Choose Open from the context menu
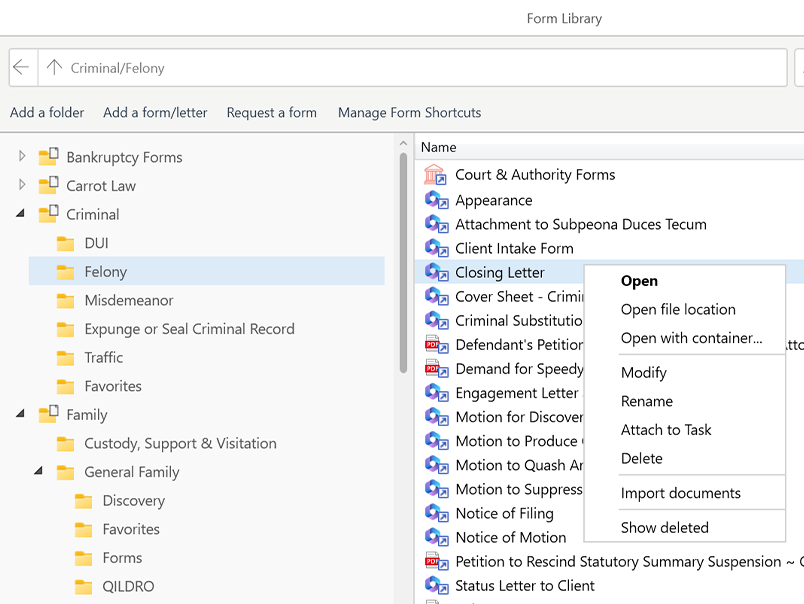 (x=639, y=281)
